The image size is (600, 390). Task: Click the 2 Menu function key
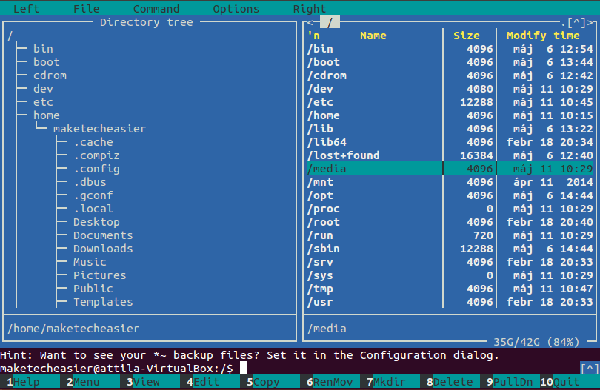90,382
